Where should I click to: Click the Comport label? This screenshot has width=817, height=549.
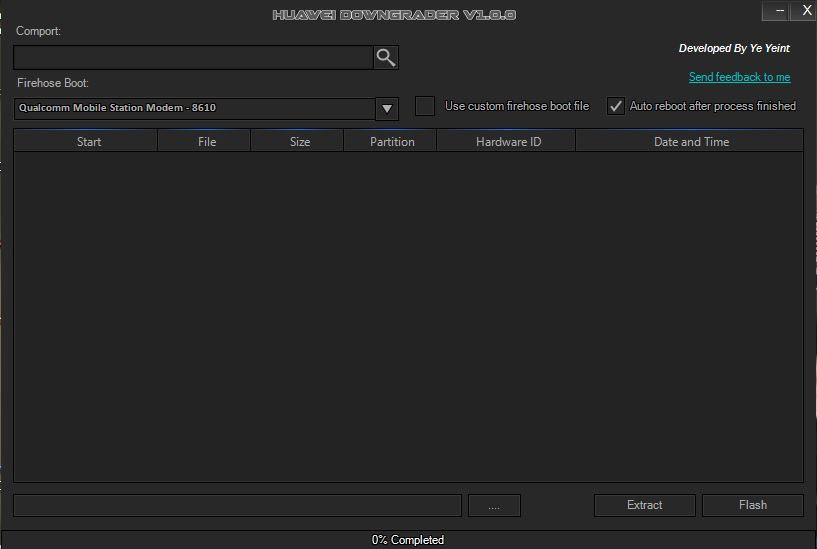pos(38,31)
